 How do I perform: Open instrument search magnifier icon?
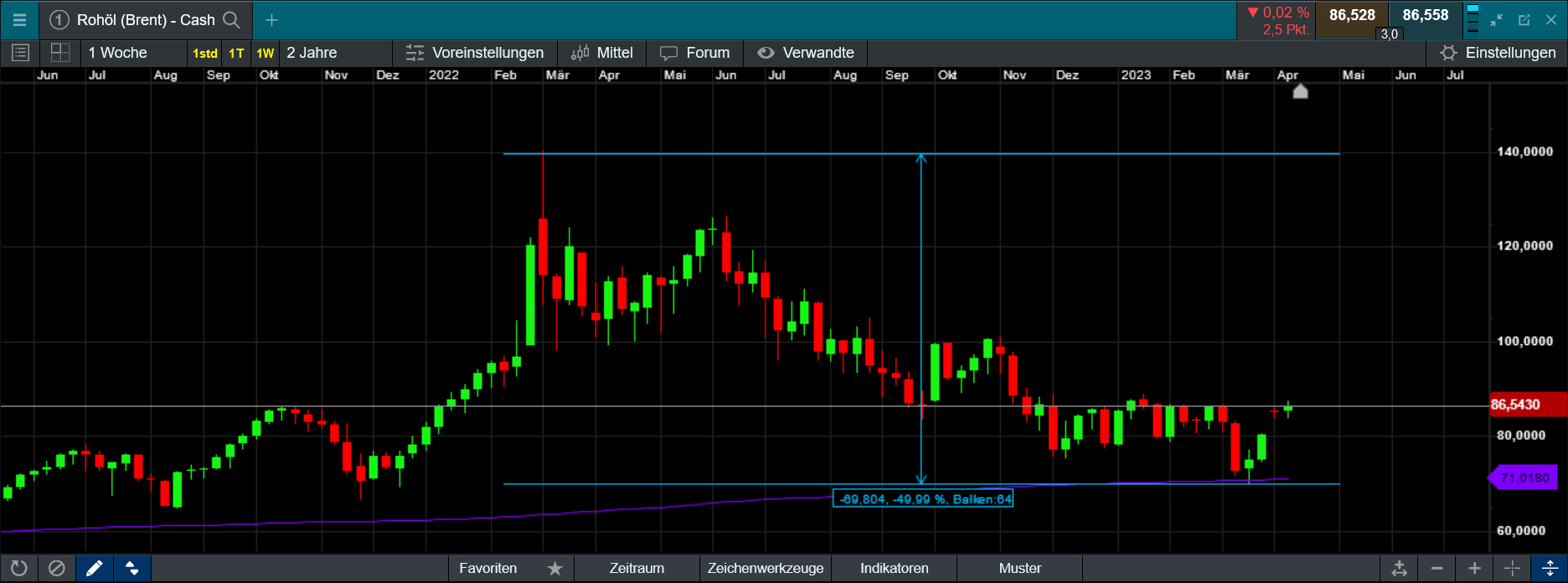(x=232, y=20)
